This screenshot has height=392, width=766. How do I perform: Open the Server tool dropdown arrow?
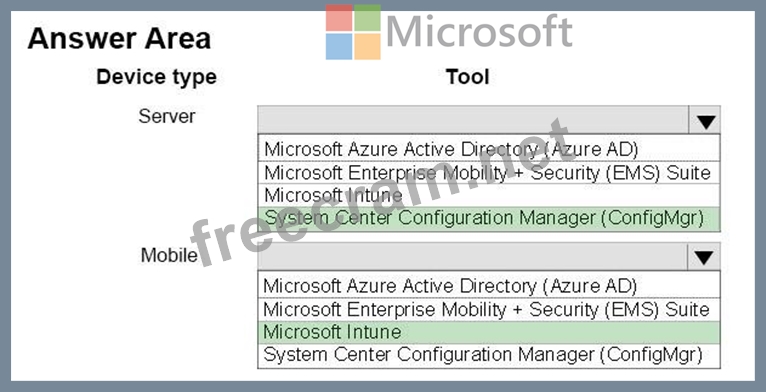705,121
